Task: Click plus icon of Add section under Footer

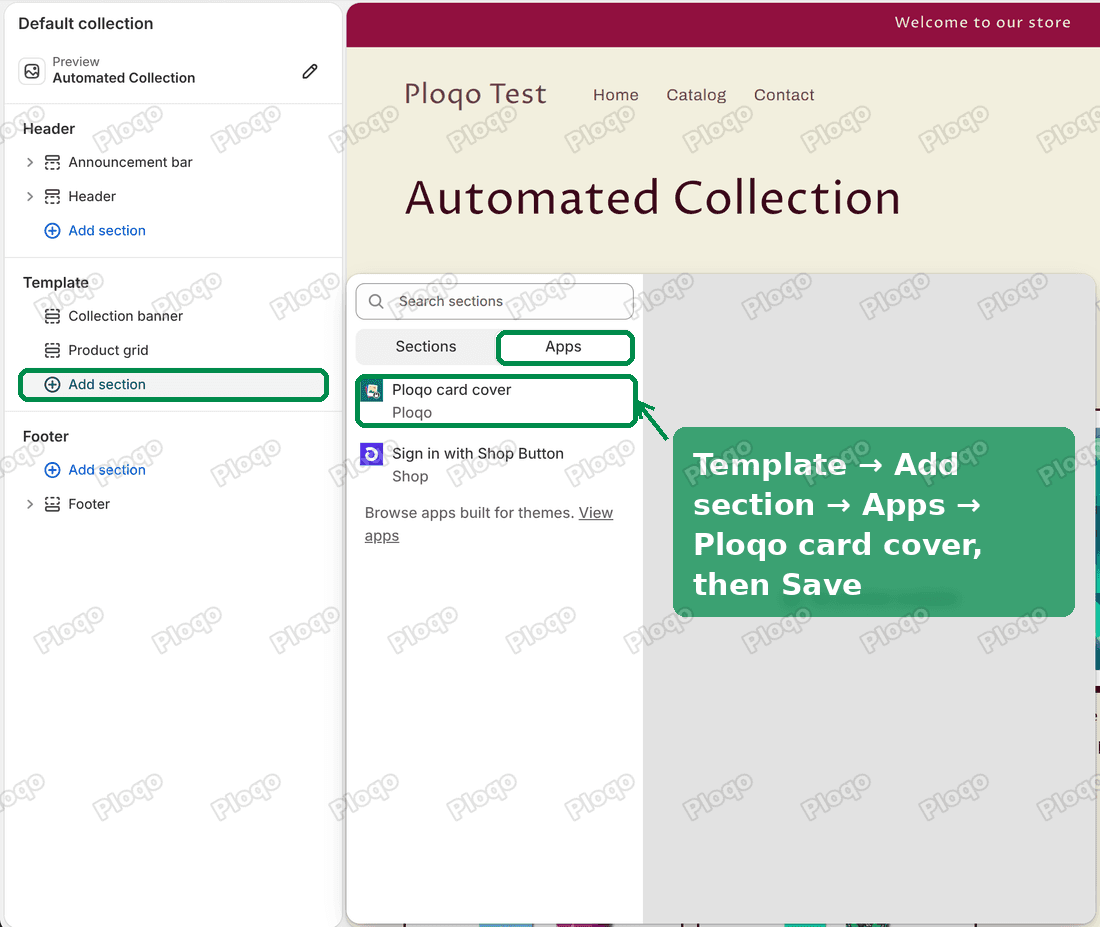Action: [x=52, y=470]
